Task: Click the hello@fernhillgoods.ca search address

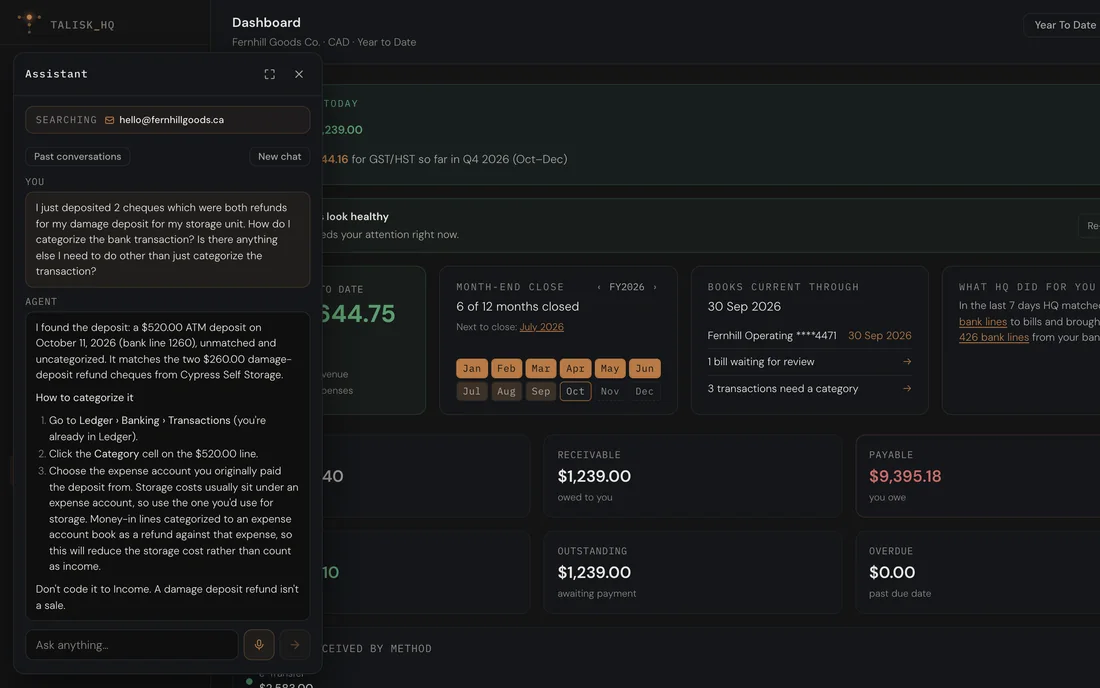Action: point(171,120)
